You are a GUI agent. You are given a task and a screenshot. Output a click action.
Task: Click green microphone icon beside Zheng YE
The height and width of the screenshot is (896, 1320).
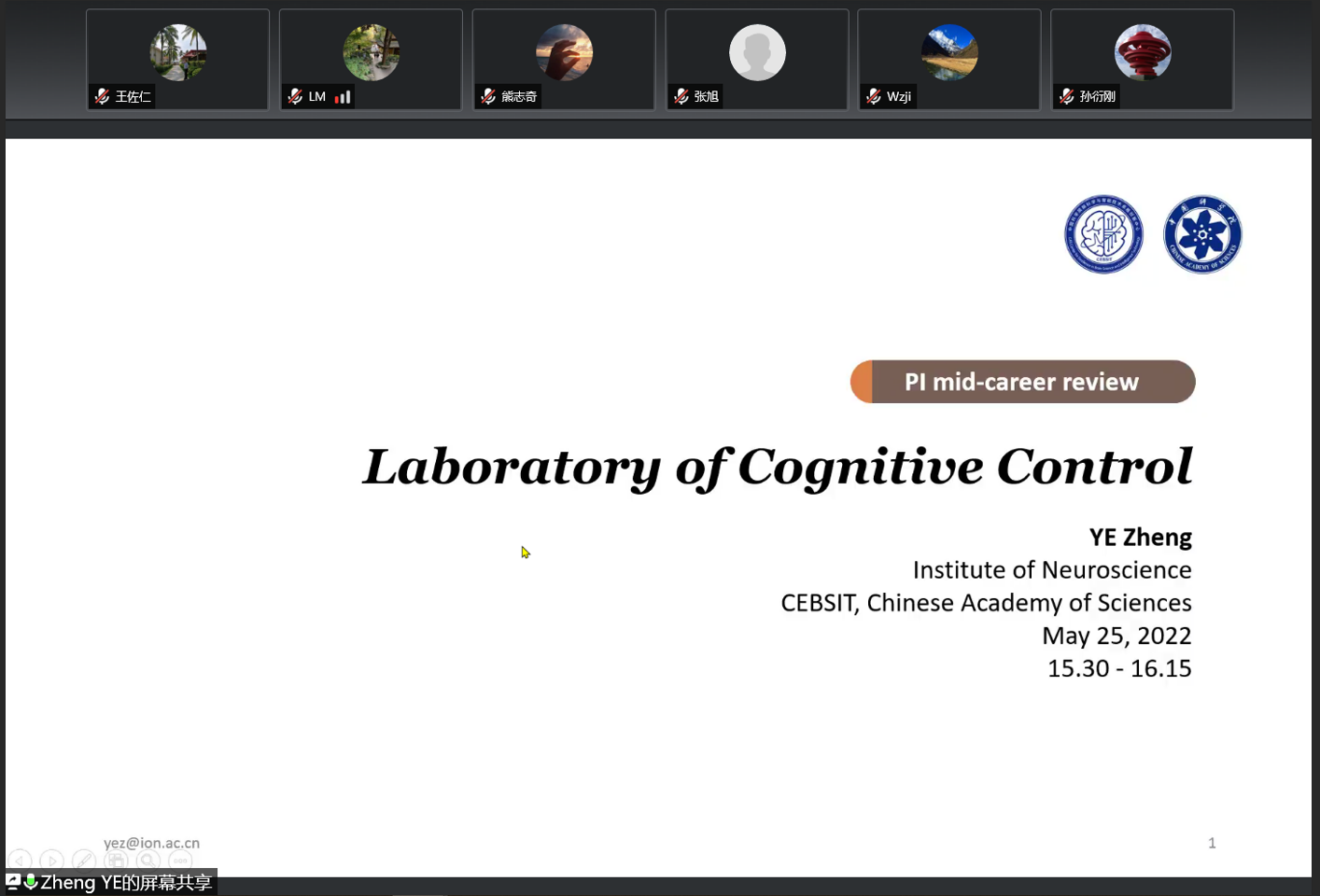click(31, 881)
